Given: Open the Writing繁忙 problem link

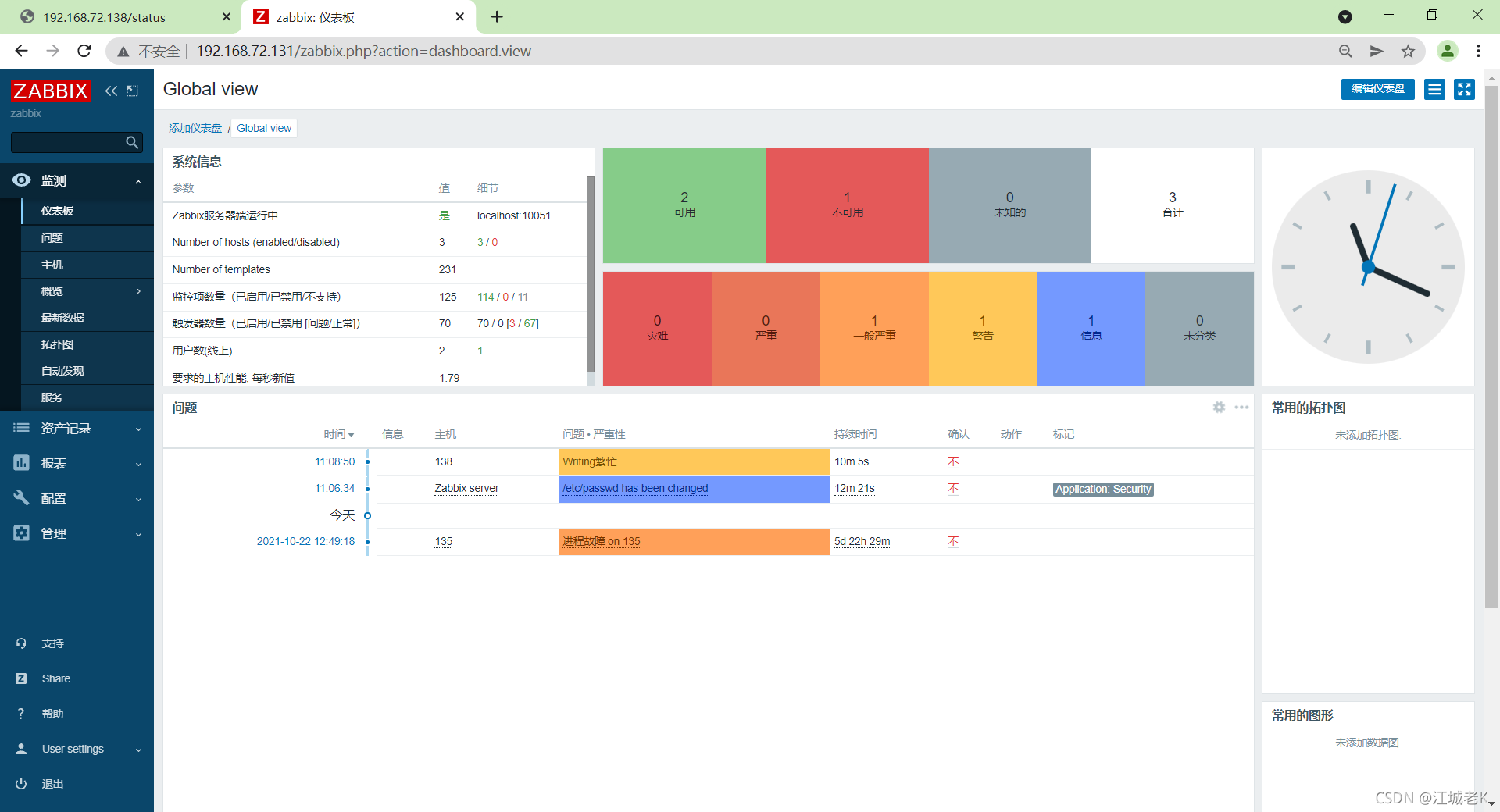Looking at the screenshot, I should (x=590, y=461).
